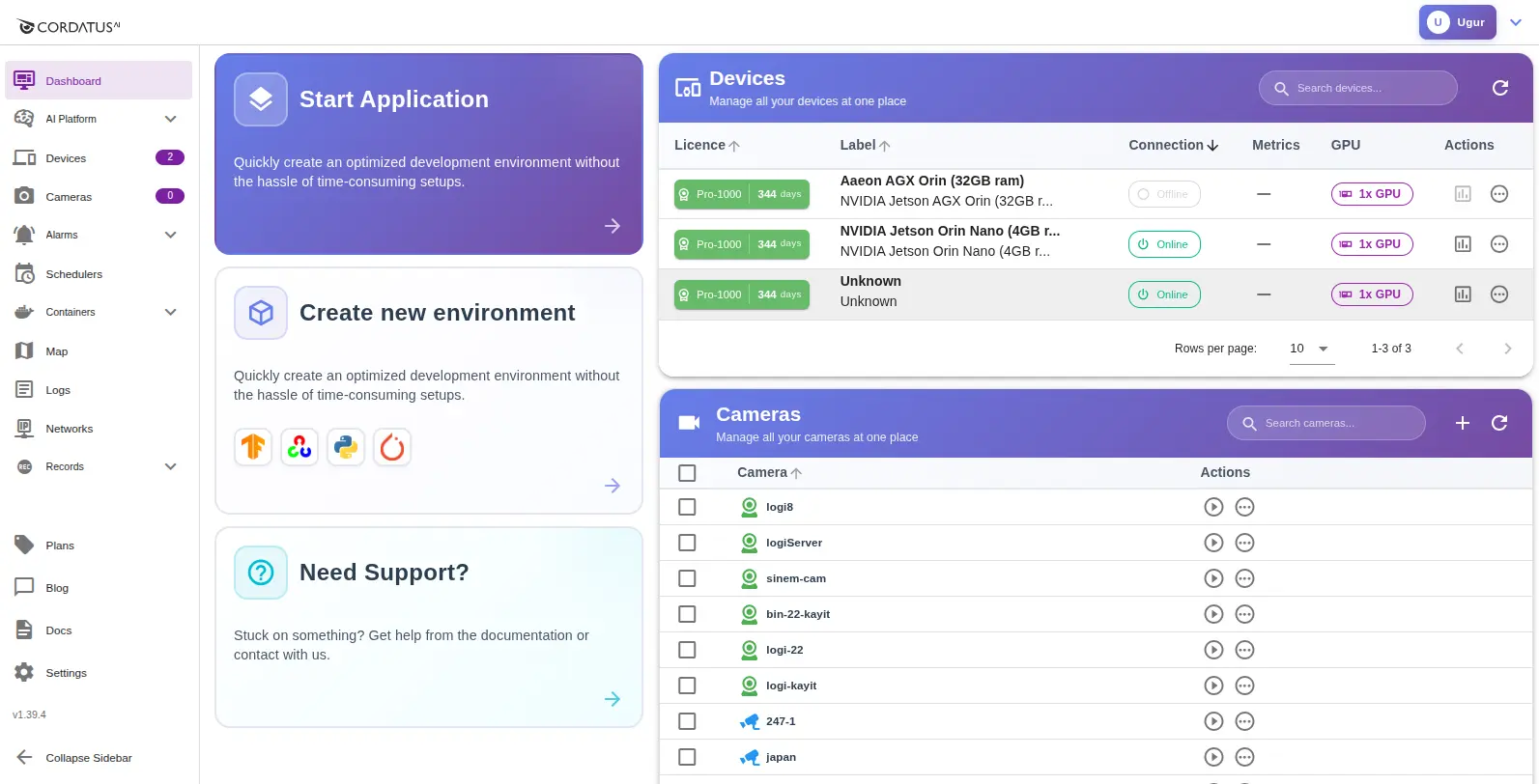Open Map in sidebar
Screen dimensions: 1539x784
pyautogui.click(x=99, y=350)
